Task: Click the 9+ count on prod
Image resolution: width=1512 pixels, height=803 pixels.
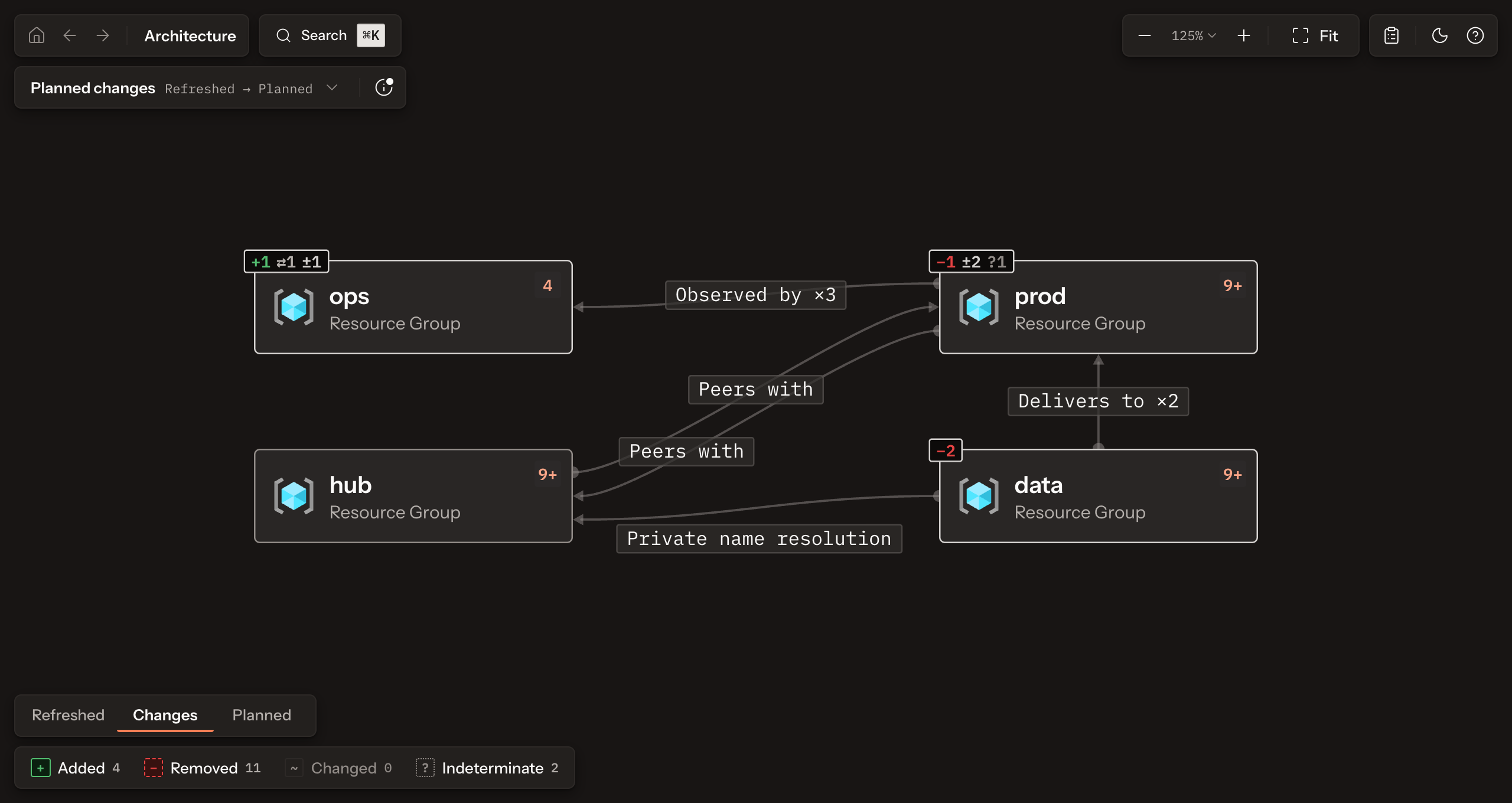Action: 1233,286
